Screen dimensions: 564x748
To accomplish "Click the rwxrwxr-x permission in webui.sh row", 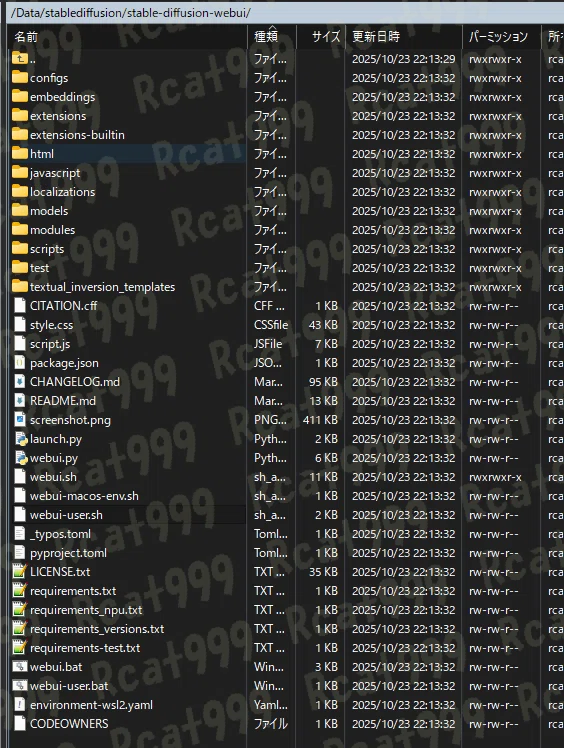I will click(x=495, y=477).
